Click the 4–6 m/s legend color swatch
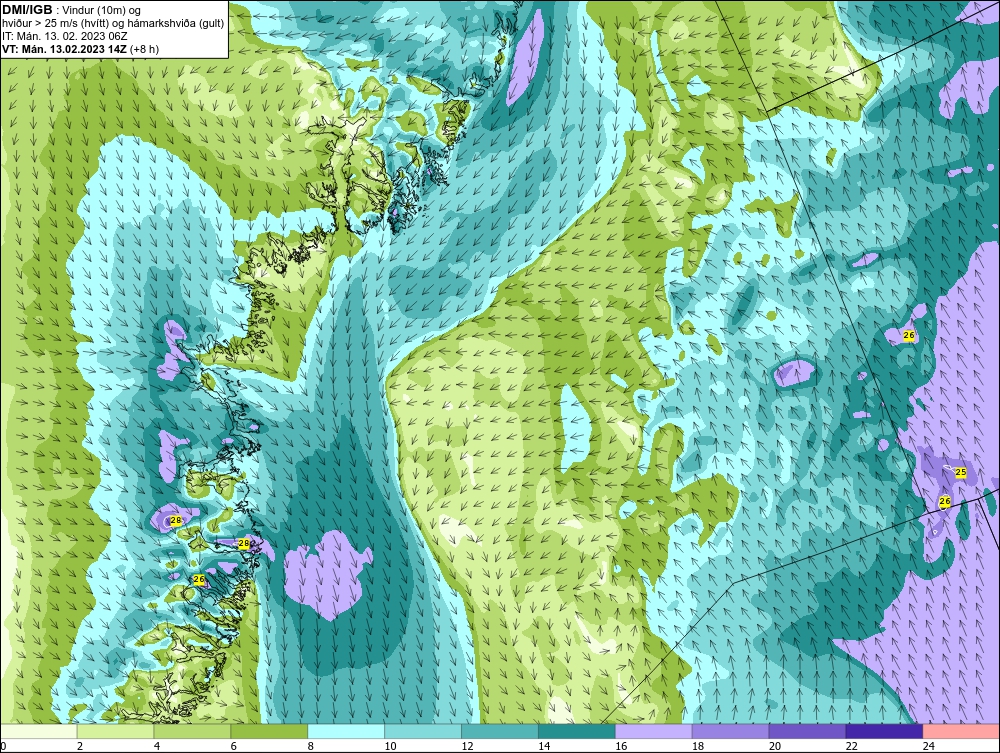Screen dimensions: 1000x753 point(192,731)
